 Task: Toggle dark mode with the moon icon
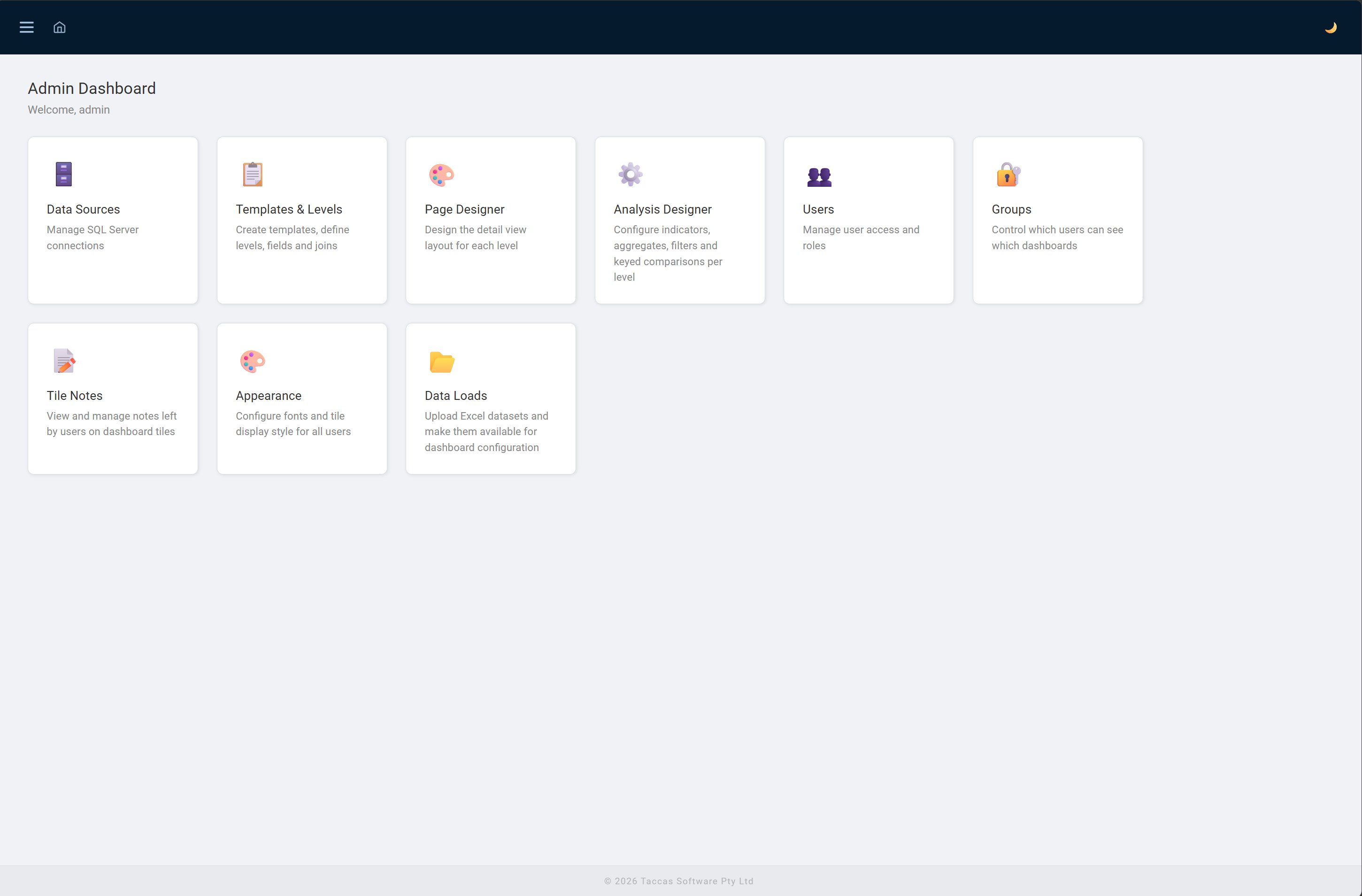1331,28
